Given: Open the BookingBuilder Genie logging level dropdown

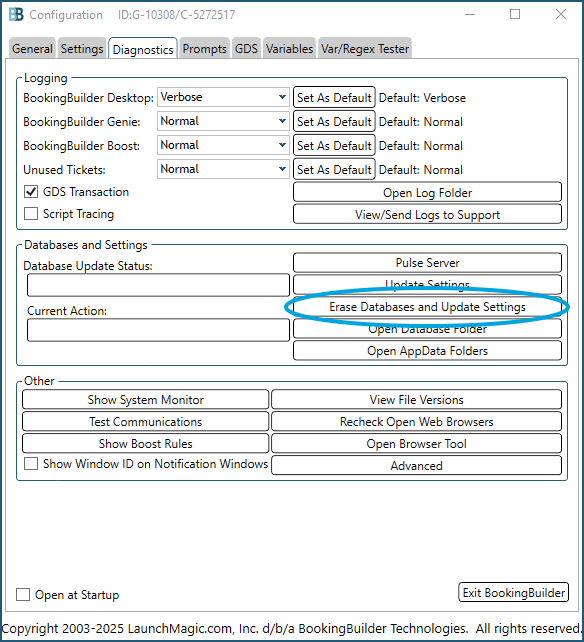Looking at the screenshot, I should pos(223,121).
